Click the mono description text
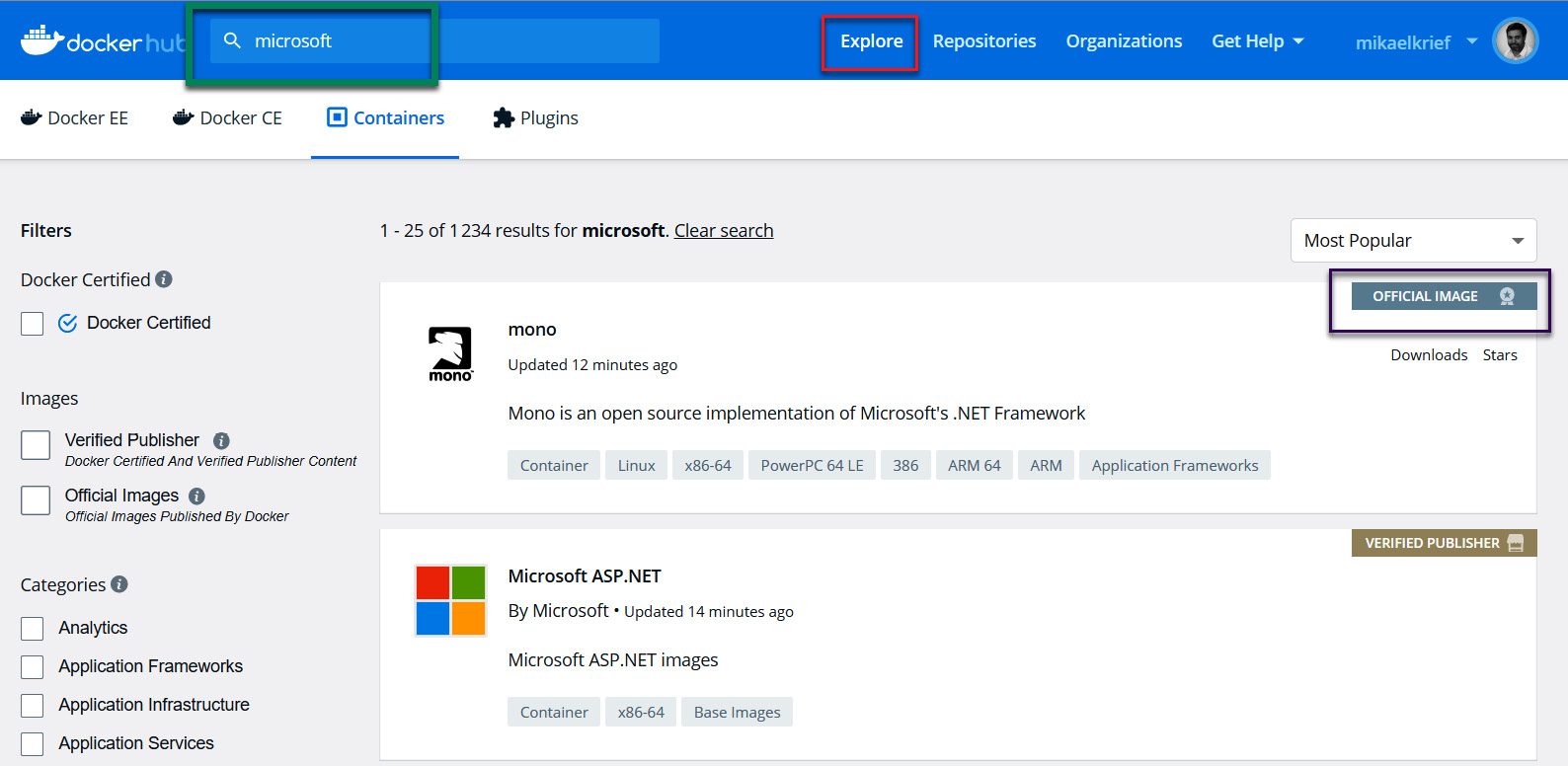 [796, 414]
